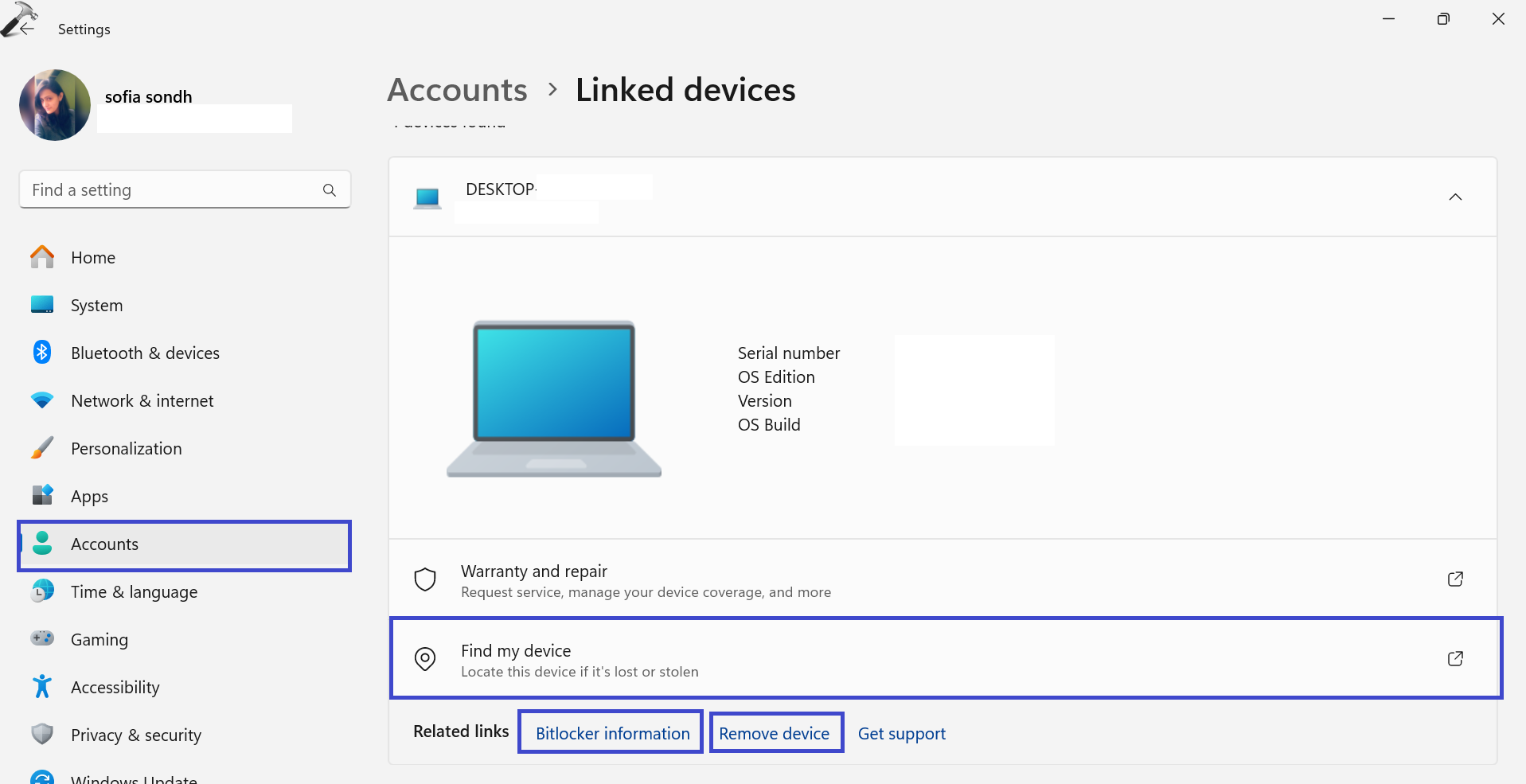Select Accounts in the sidebar
The height and width of the screenshot is (784, 1526).
[x=104, y=544]
